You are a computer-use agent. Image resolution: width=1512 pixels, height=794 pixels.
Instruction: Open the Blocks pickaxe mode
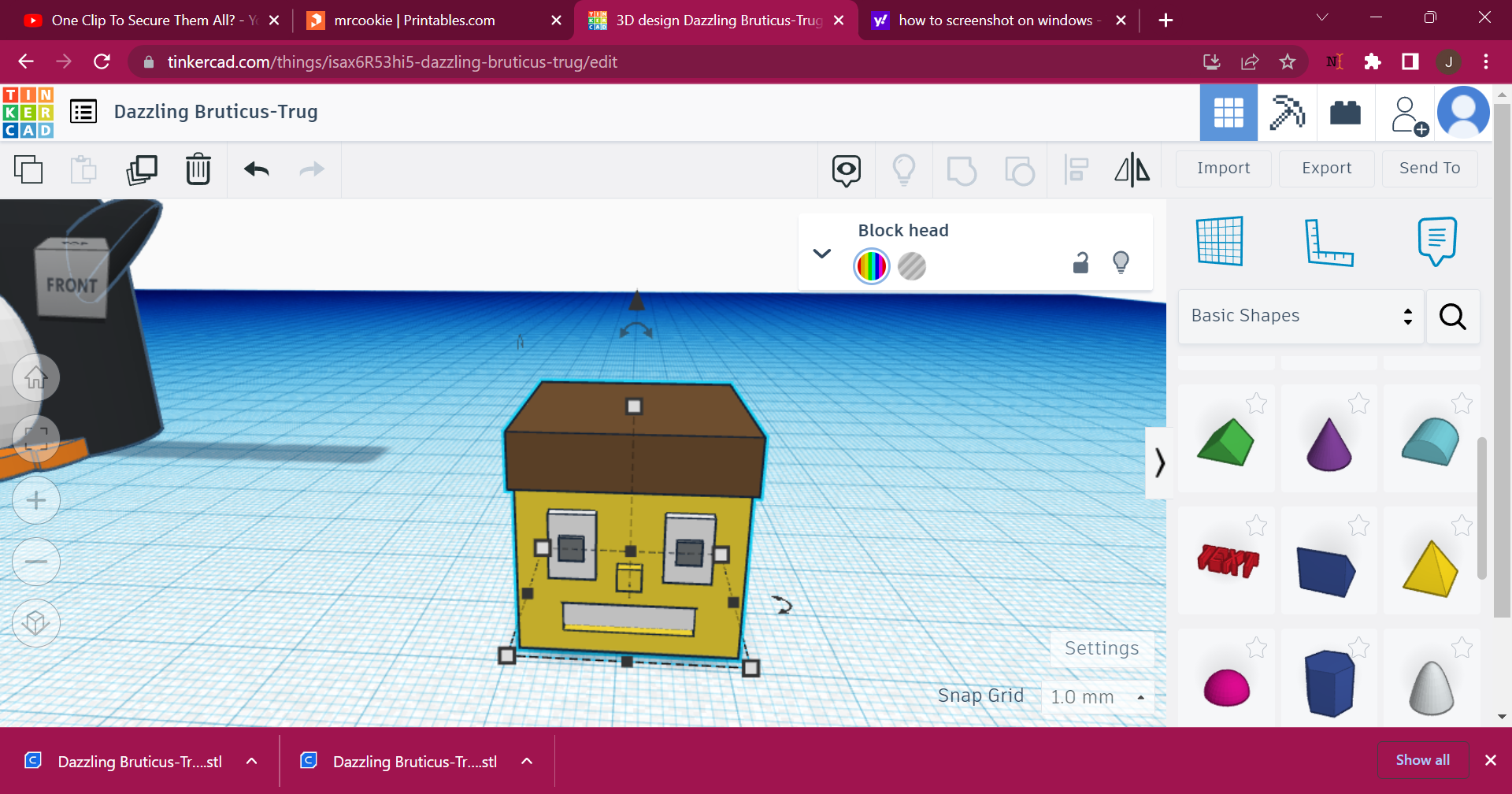[x=1287, y=113]
